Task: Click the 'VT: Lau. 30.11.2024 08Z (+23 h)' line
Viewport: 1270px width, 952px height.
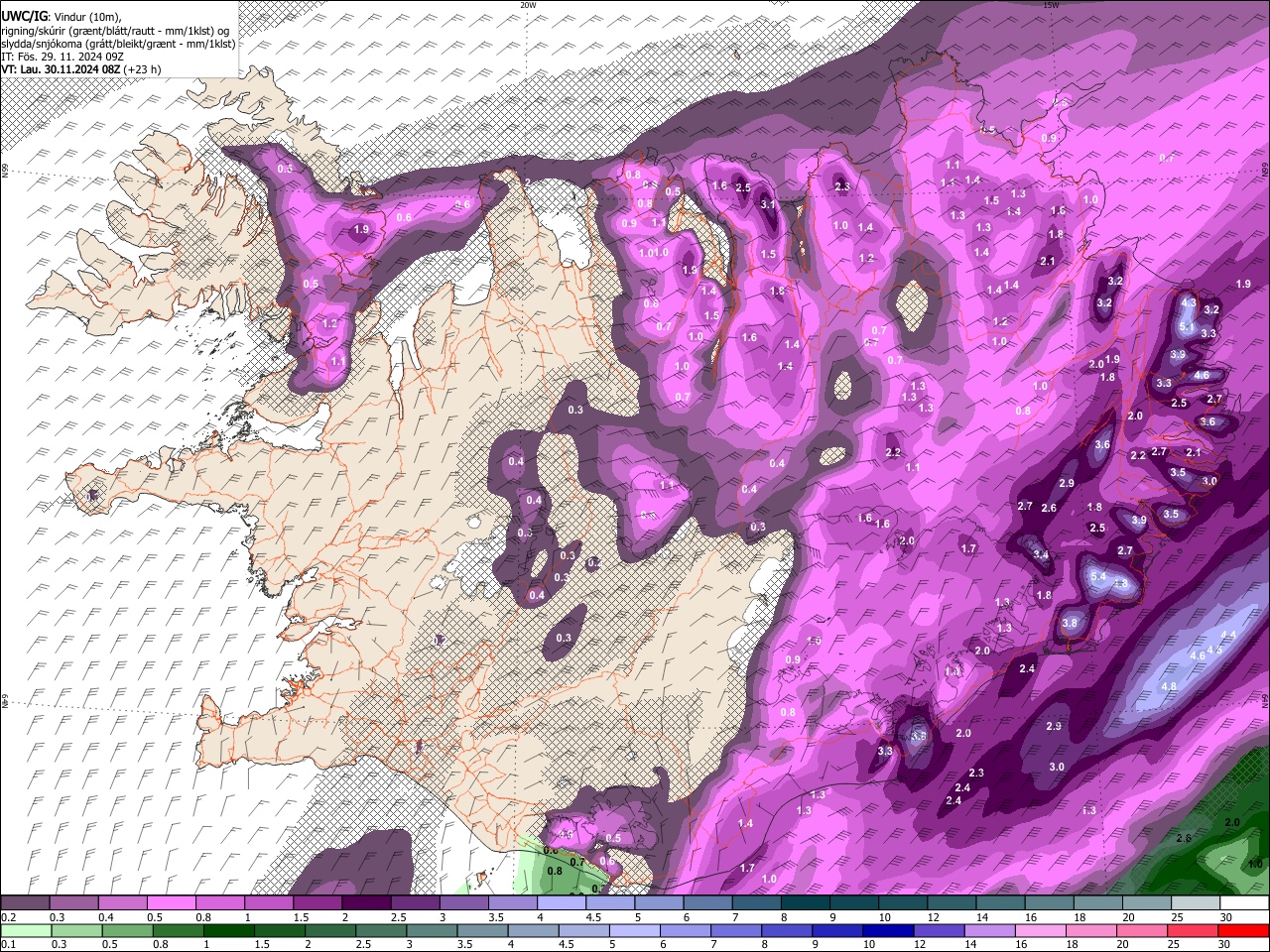Action: click(81, 69)
